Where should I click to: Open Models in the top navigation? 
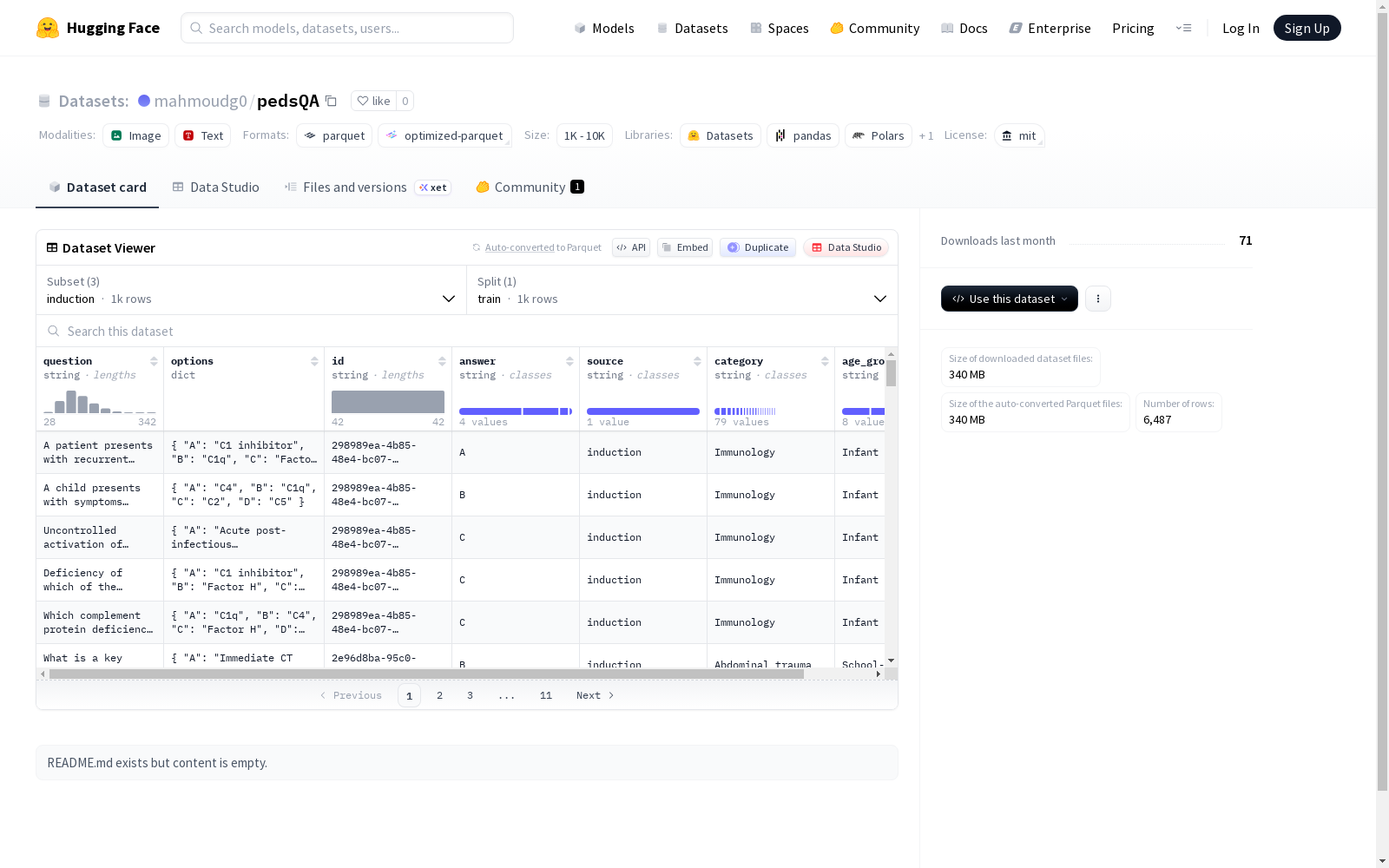[x=604, y=28]
